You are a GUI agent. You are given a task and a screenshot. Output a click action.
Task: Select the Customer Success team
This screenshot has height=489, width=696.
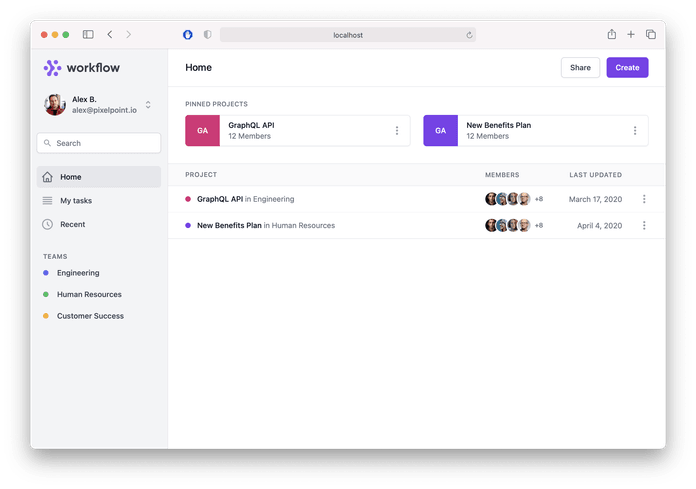(x=90, y=316)
